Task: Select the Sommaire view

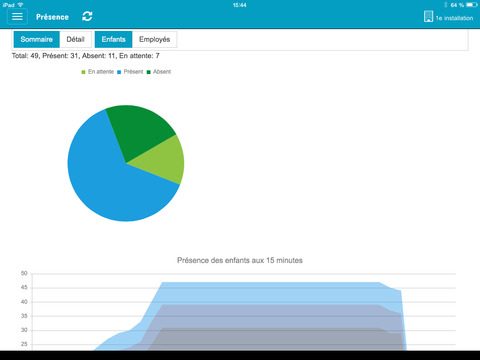Action: coord(37,39)
